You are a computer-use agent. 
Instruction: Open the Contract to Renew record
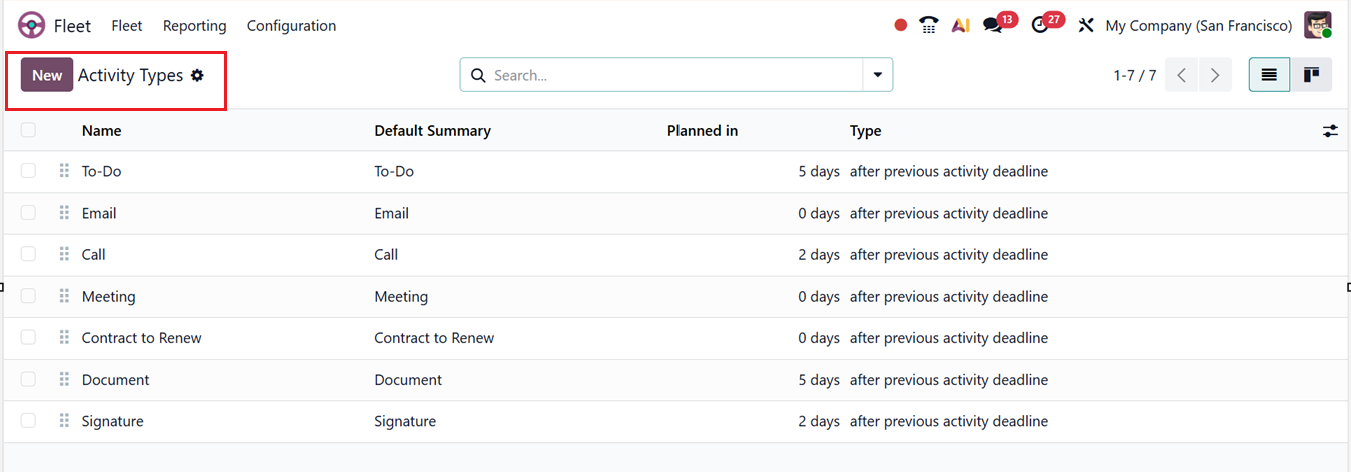pos(141,338)
